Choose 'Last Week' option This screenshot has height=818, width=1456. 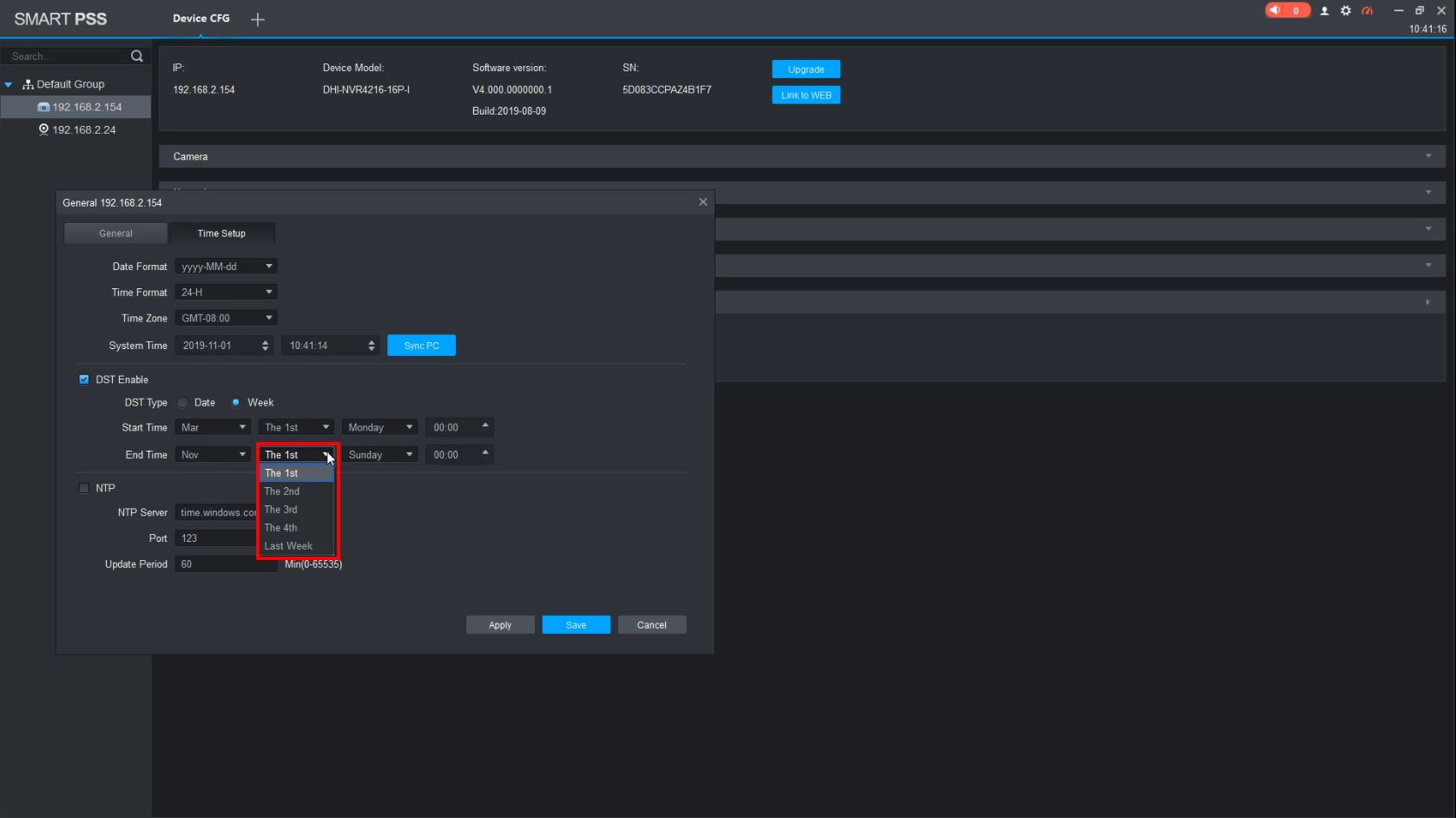tap(296, 546)
